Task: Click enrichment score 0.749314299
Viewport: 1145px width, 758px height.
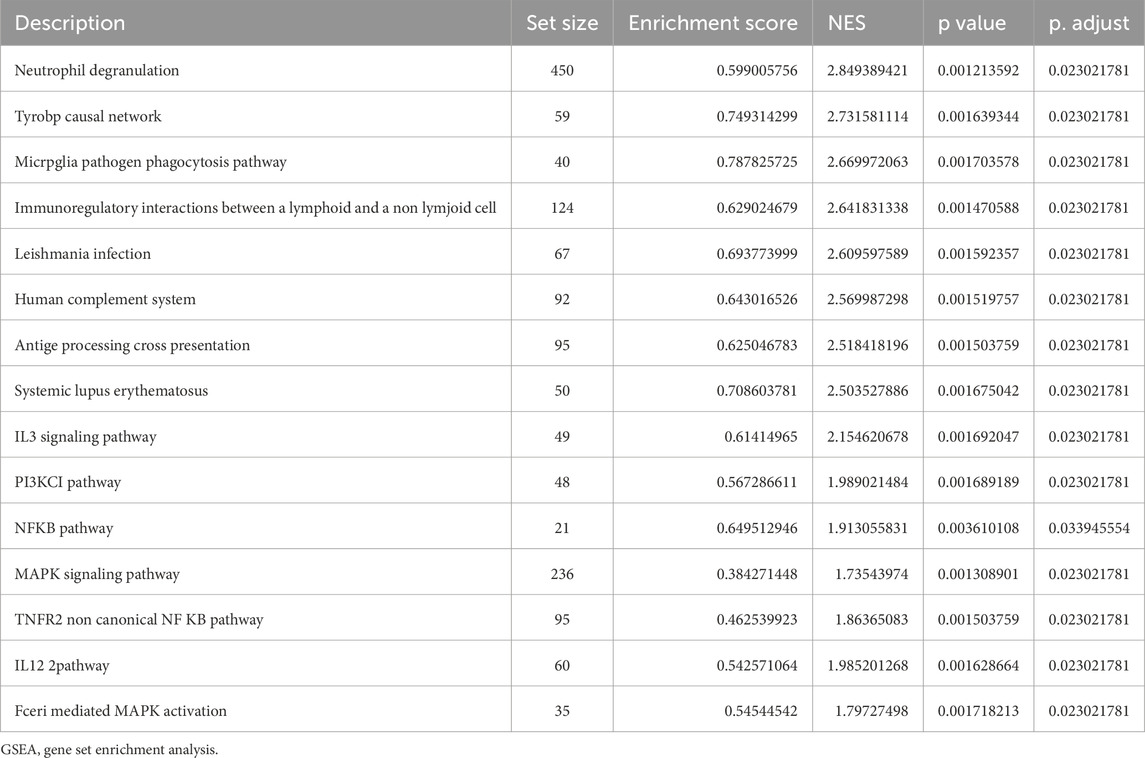Action: click(757, 116)
